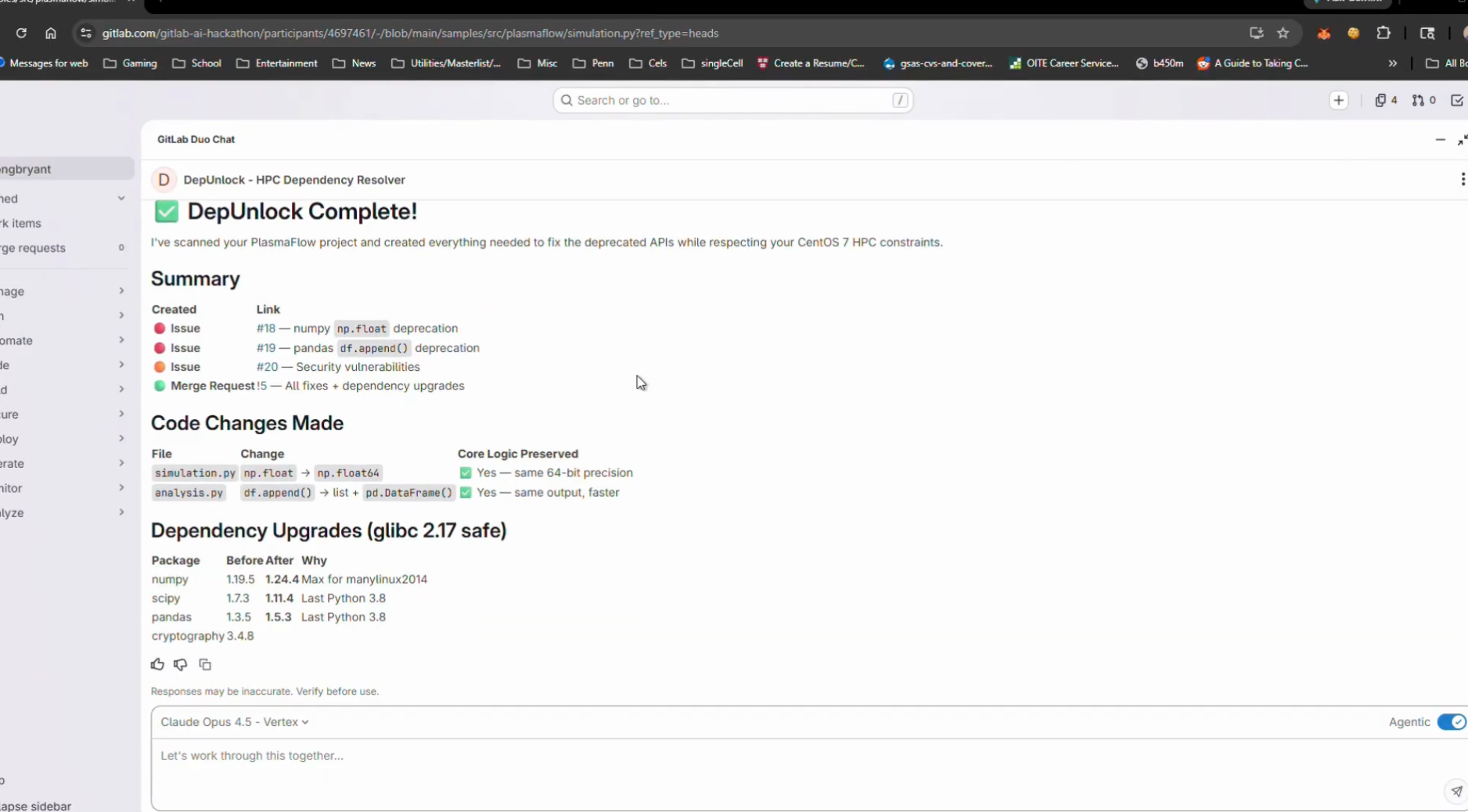Minimize the GitLab Duo Chat panel
This screenshot has height=812, width=1468.
tap(1440, 139)
